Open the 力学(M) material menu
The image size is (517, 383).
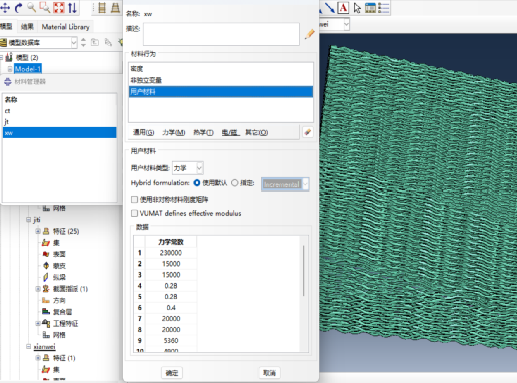(x=174, y=132)
